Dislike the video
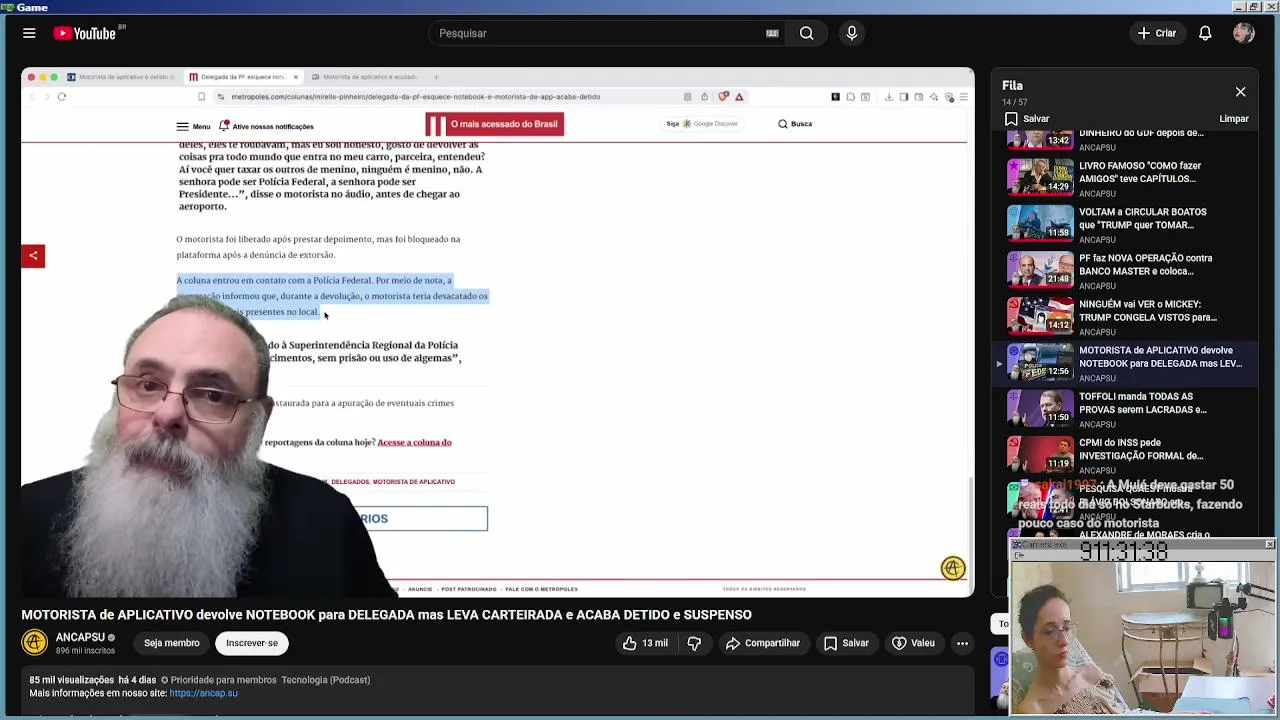This screenshot has height=720, width=1280. tap(694, 643)
